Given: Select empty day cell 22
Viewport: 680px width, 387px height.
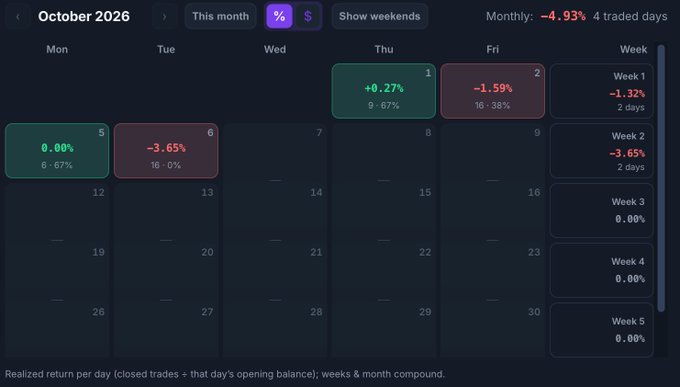Looking at the screenshot, I should [384, 270].
